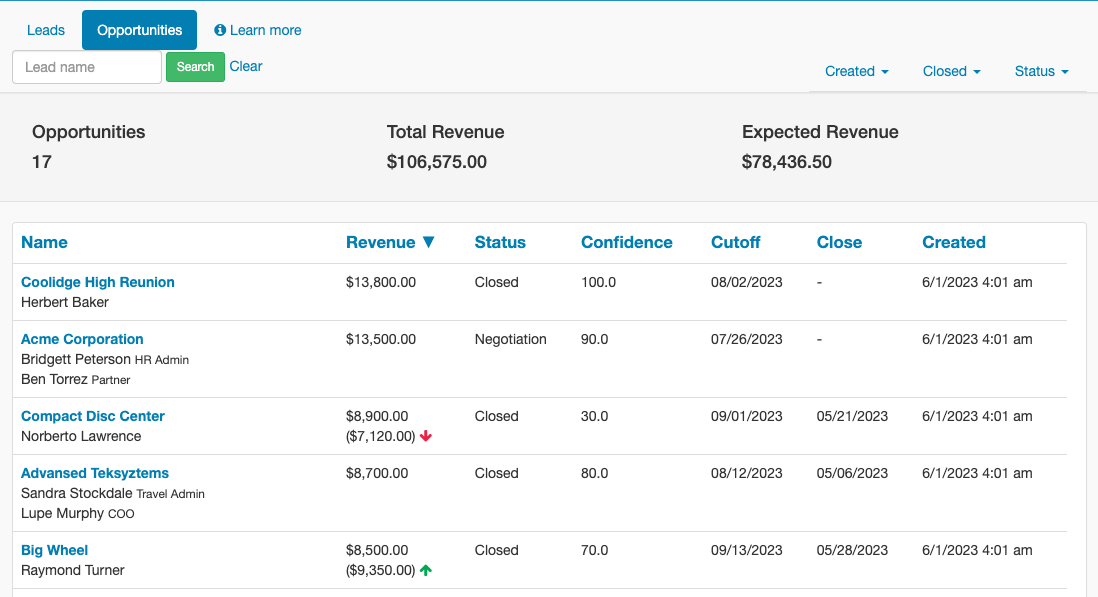Image resolution: width=1098 pixels, height=597 pixels.
Task: Click green up arrow next to ($9,350.00)
Action: [426, 570]
